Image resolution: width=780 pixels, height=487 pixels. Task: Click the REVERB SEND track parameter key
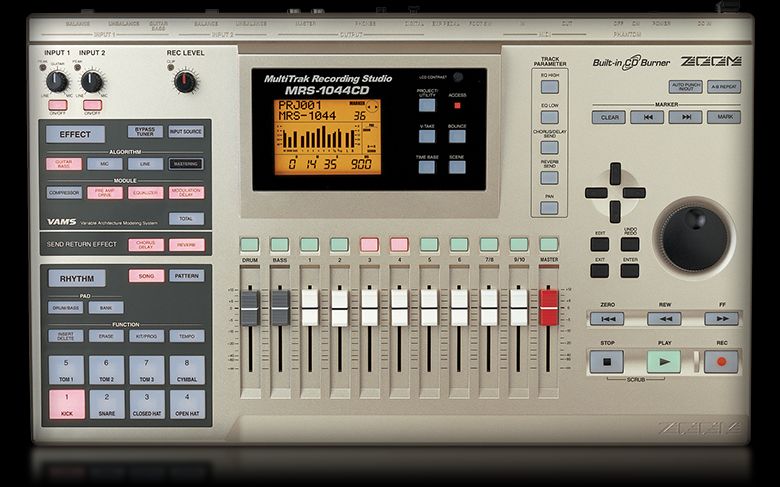click(x=550, y=178)
